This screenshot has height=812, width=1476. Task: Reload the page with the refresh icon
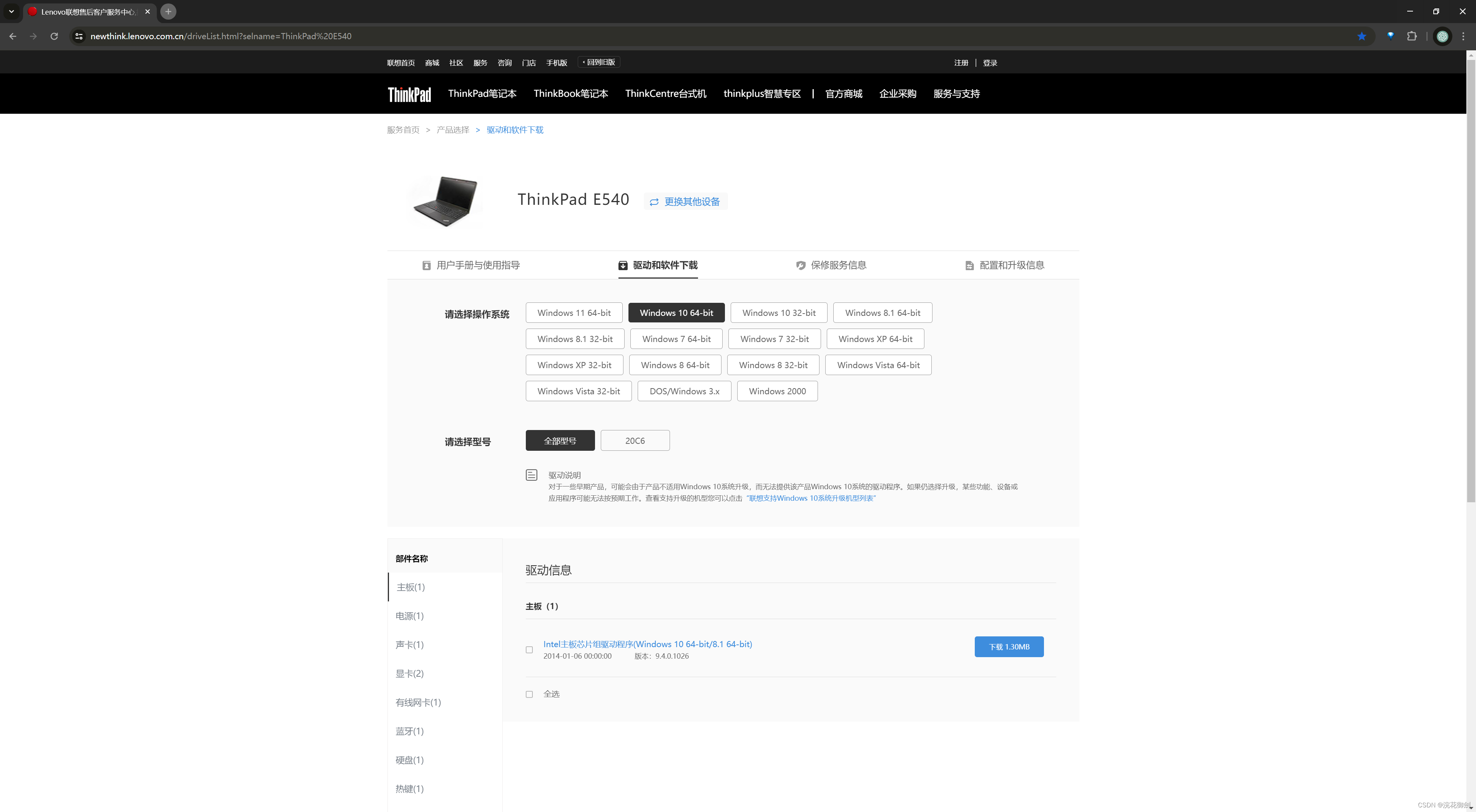54,36
